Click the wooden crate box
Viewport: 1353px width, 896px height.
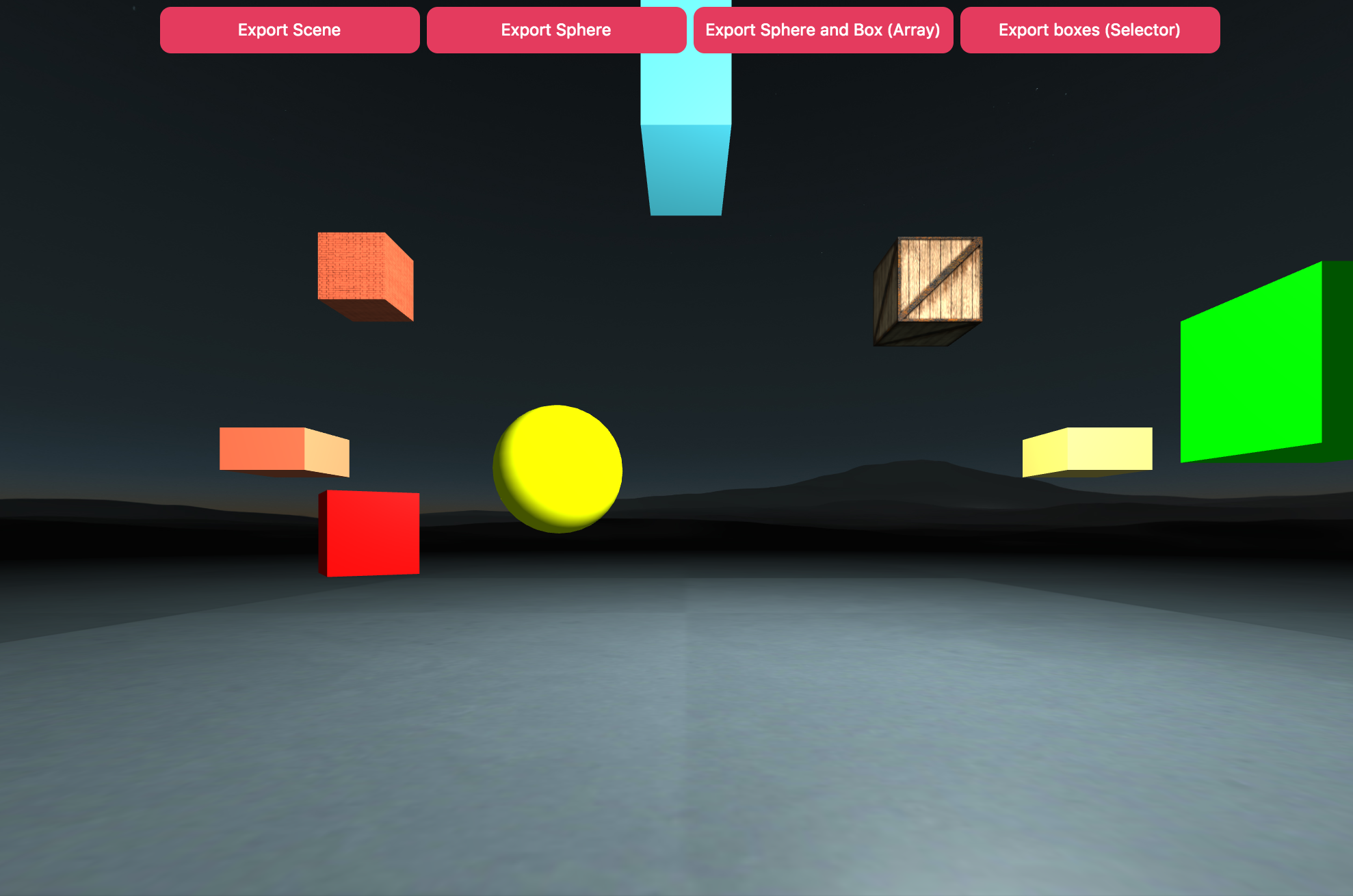coord(928,291)
